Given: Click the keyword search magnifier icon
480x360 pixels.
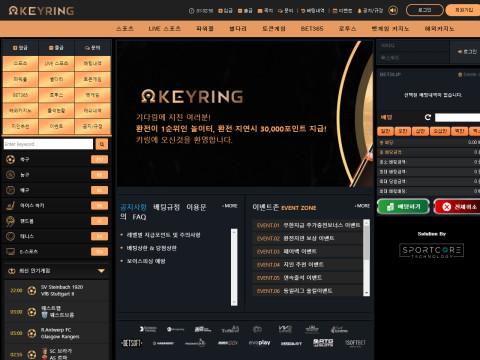Looking at the screenshot, I should pos(102,144).
